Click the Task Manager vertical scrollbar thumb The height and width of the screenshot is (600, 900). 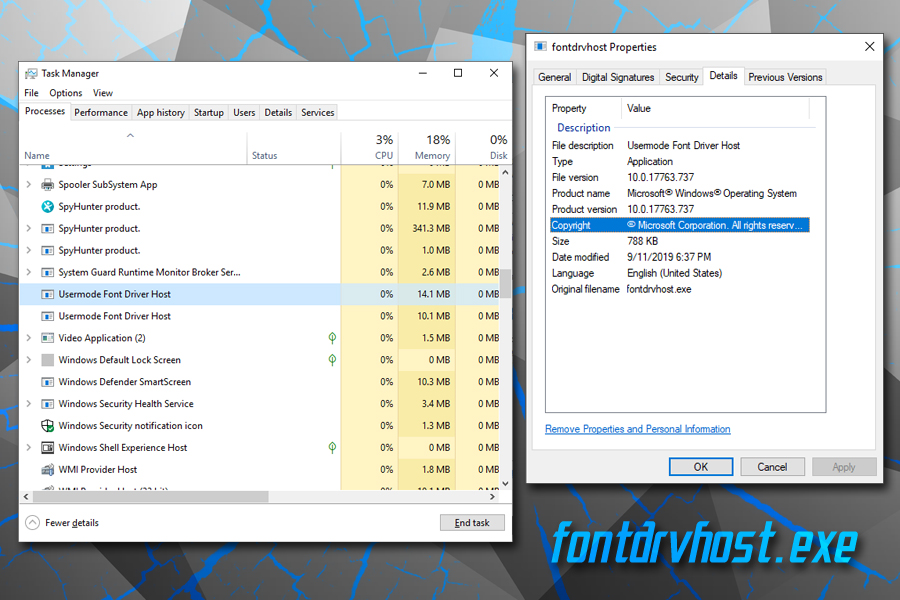pyautogui.click(x=505, y=284)
